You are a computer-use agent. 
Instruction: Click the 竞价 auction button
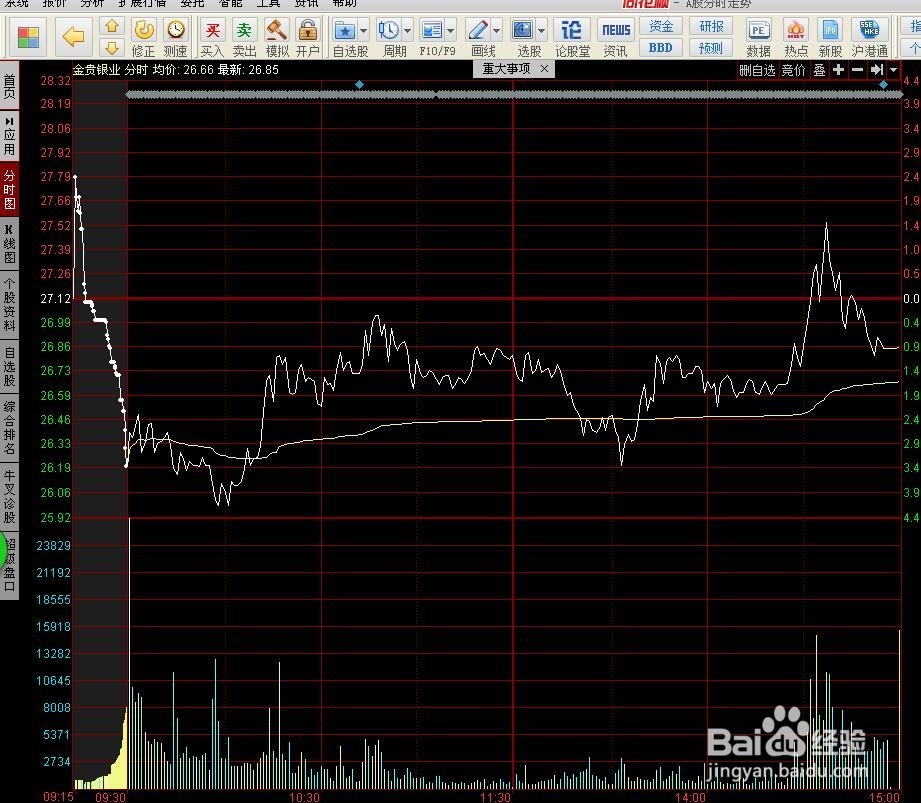(794, 70)
